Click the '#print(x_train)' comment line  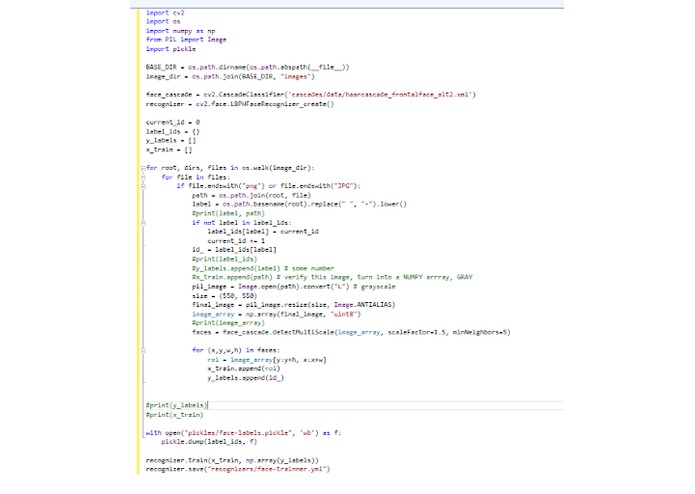pos(175,415)
